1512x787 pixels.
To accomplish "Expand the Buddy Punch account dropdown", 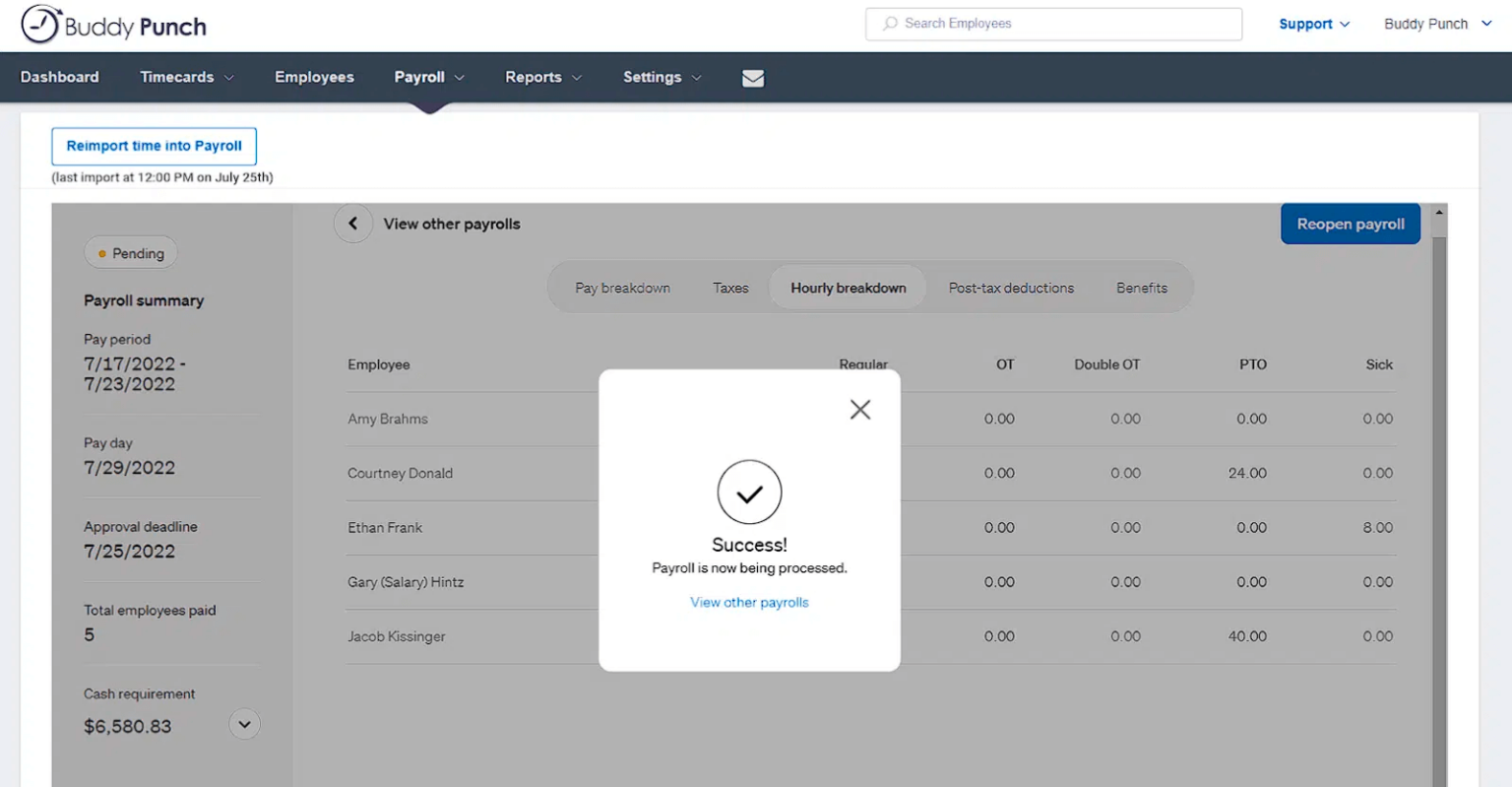I will click(x=1436, y=23).
